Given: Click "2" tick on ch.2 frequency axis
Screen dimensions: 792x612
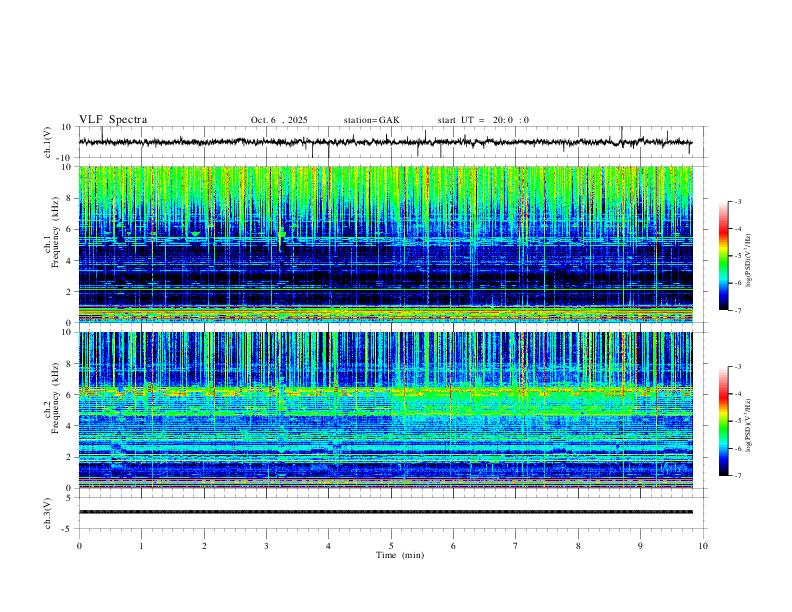Looking at the screenshot, I should [69, 457].
